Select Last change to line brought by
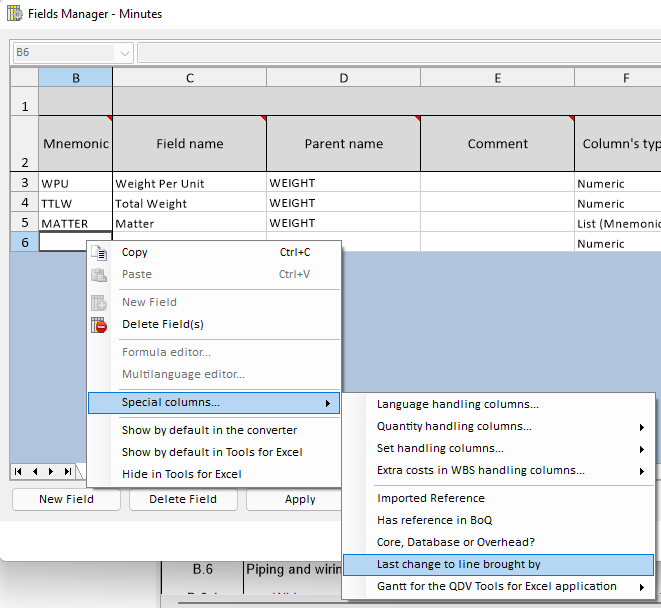This screenshot has width=661, height=608. 458,565
